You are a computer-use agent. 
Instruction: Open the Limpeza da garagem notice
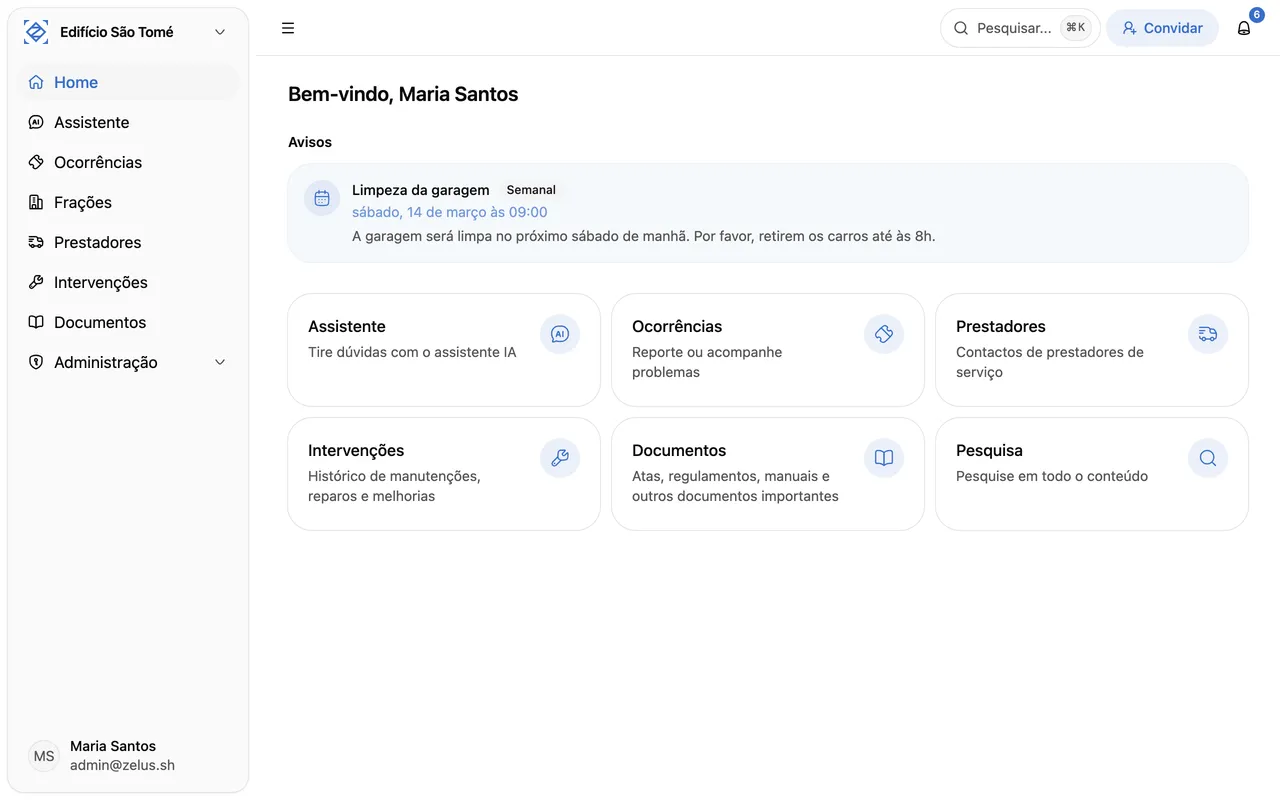(421, 190)
